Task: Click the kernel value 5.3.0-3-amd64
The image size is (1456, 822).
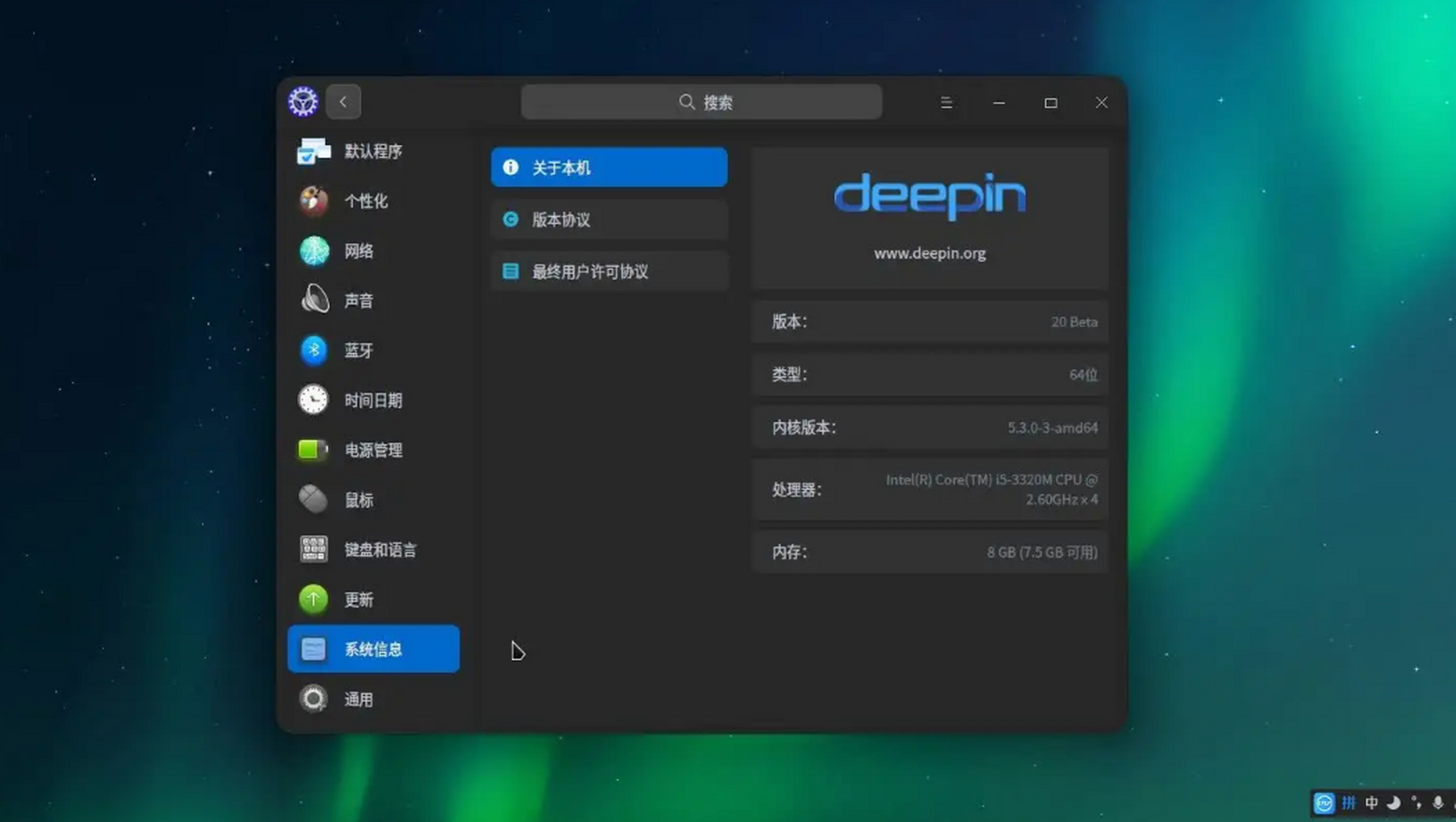Action: [1053, 428]
